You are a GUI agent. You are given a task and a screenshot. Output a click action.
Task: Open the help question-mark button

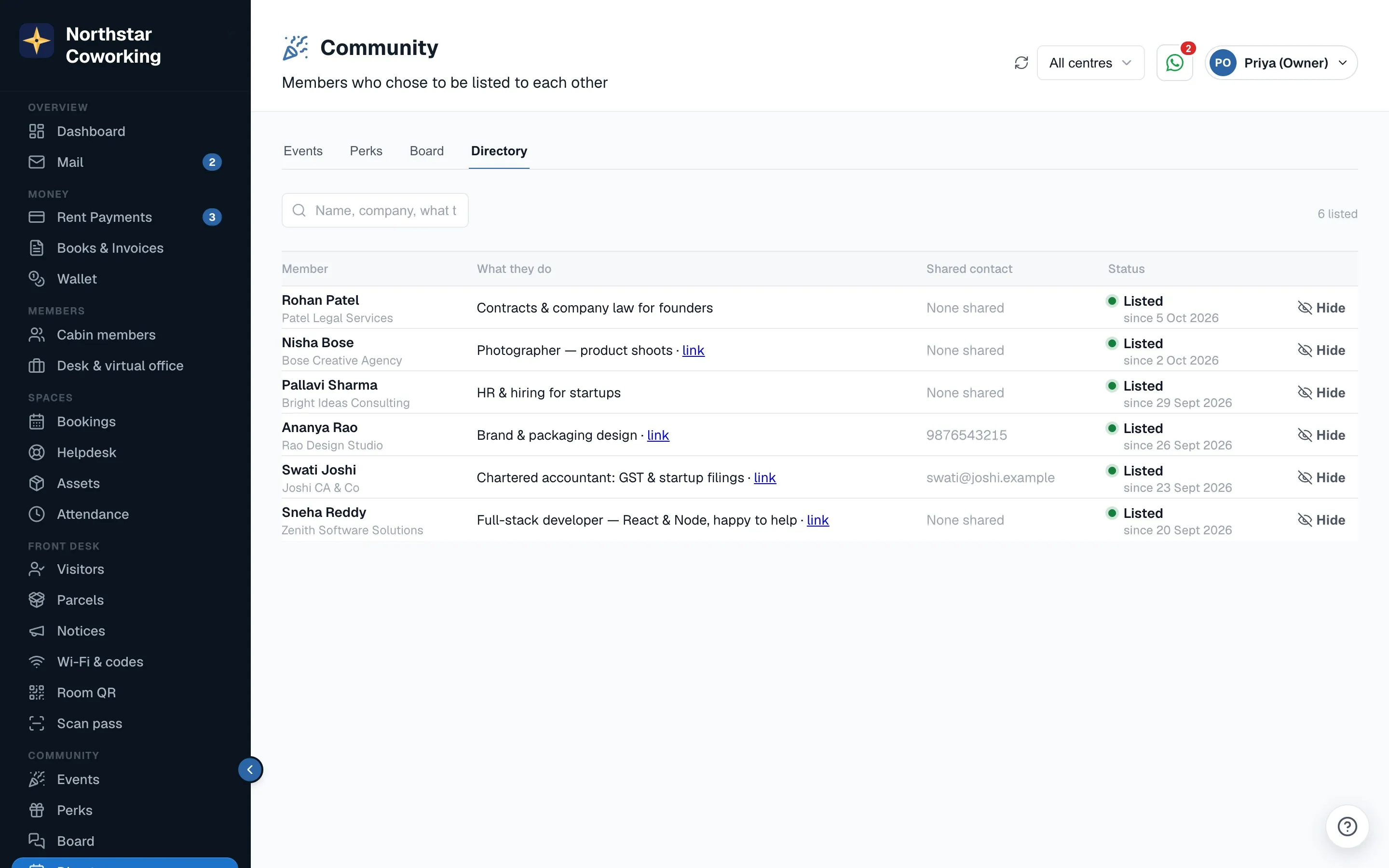[1347, 827]
